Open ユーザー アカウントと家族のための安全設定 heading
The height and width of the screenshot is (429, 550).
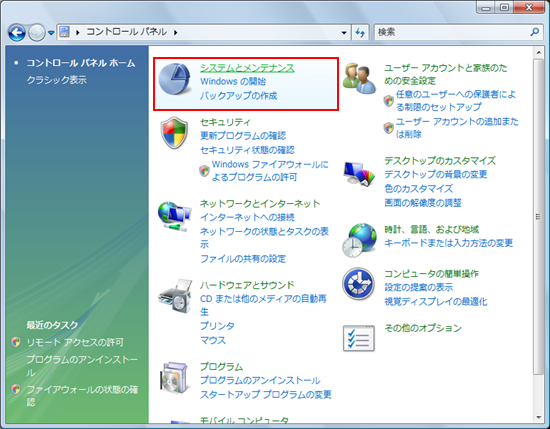pos(446,74)
